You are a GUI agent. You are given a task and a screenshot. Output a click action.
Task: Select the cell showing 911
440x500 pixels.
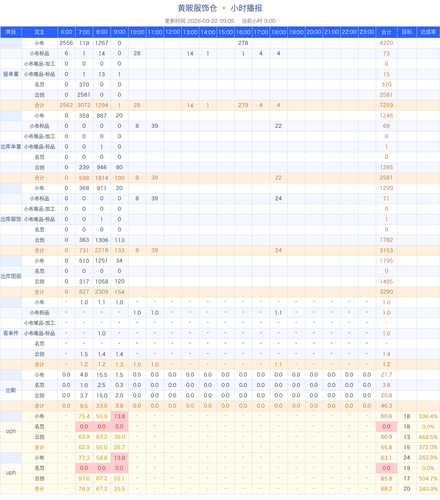tap(102, 188)
